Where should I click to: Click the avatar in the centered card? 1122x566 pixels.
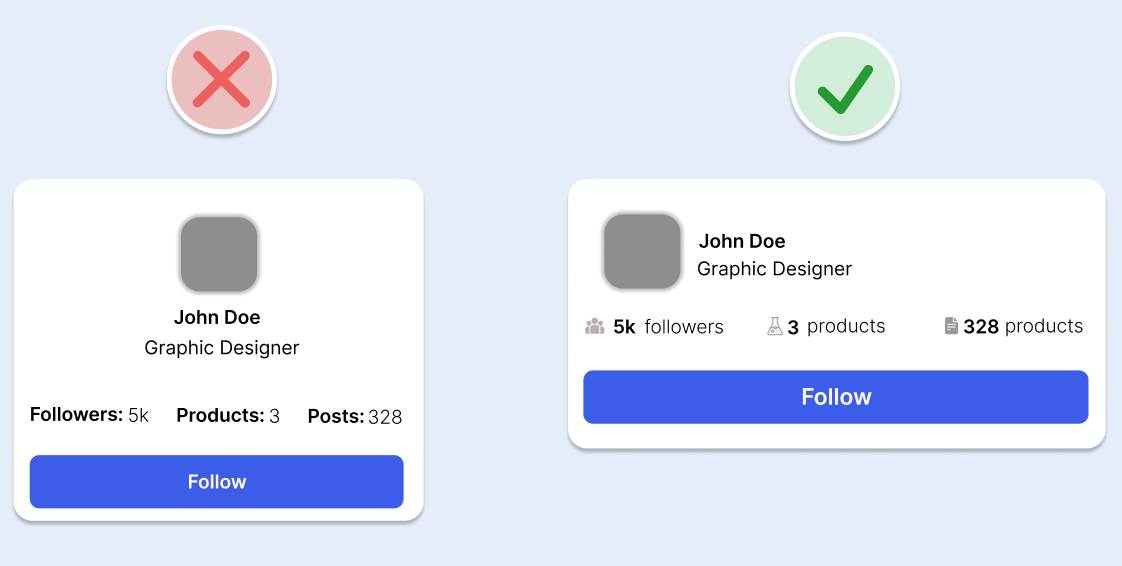point(219,254)
